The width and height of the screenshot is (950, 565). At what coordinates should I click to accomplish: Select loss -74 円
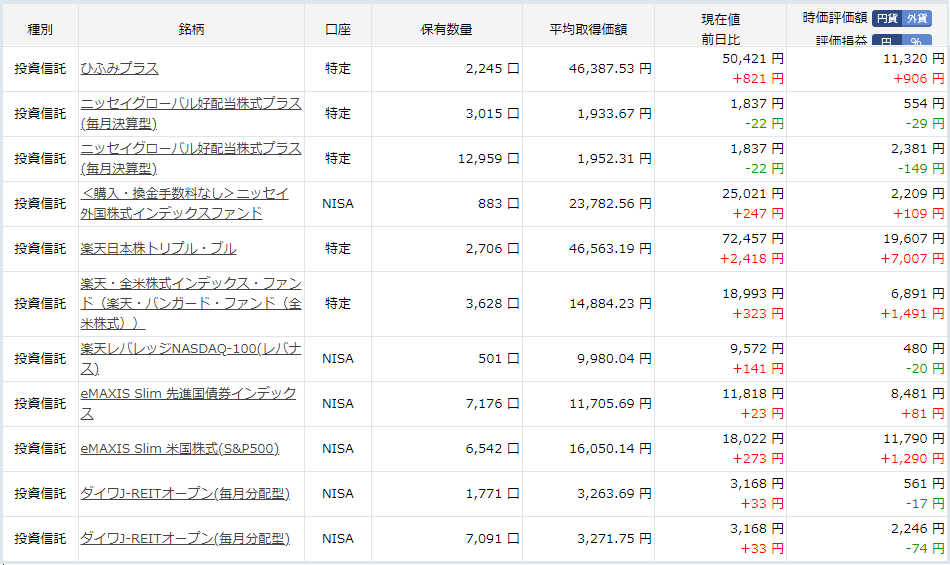click(925, 549)
